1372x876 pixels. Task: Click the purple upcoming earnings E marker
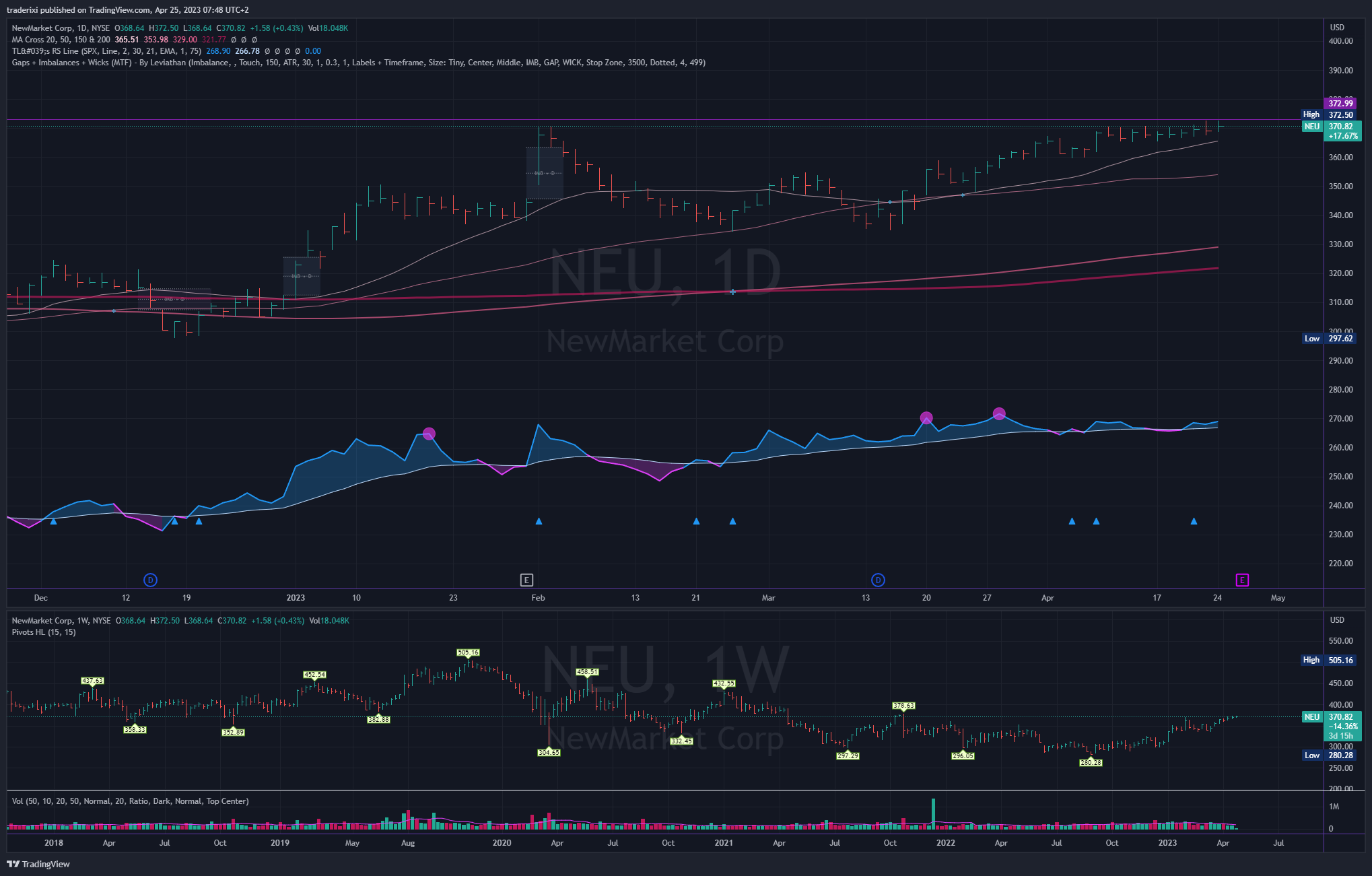click(1242, 580)
